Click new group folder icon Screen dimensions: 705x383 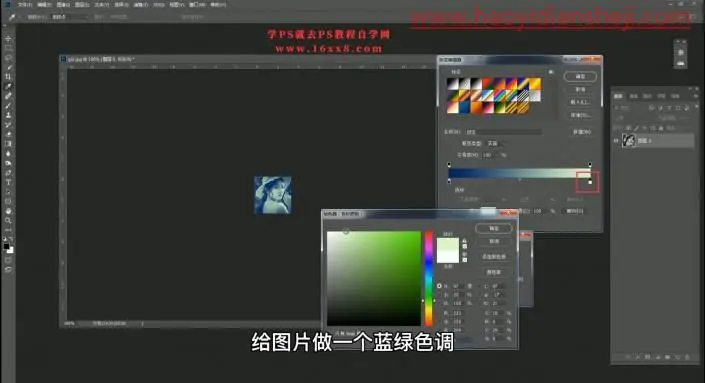tap(667, 357)
